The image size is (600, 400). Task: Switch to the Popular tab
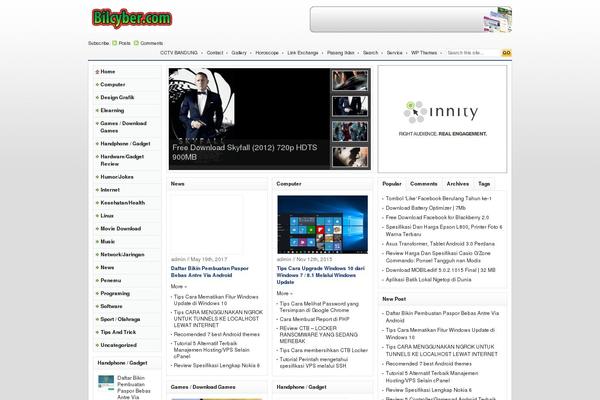click(x=392, y=184)
